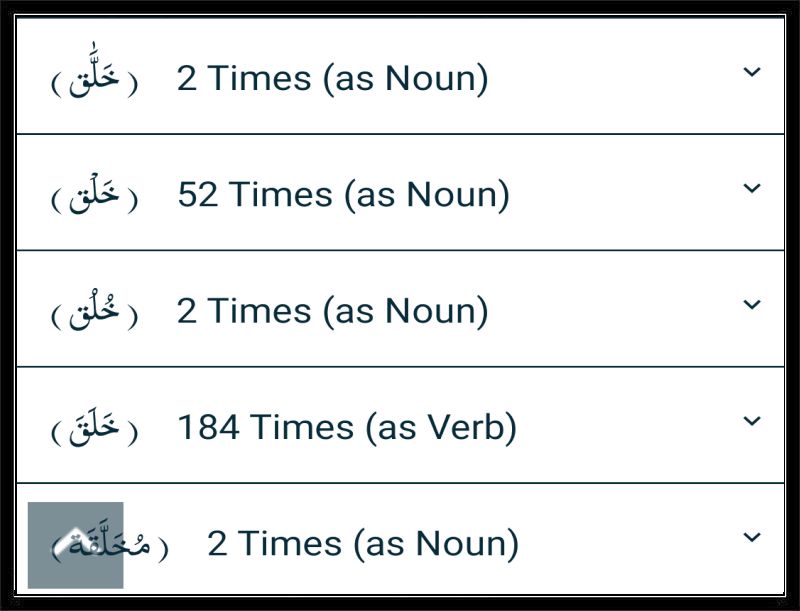Open the مُخَلَّقَة 2 Times (as Noun) label
This screenshot has width=800, height=611.
(363, 544)
